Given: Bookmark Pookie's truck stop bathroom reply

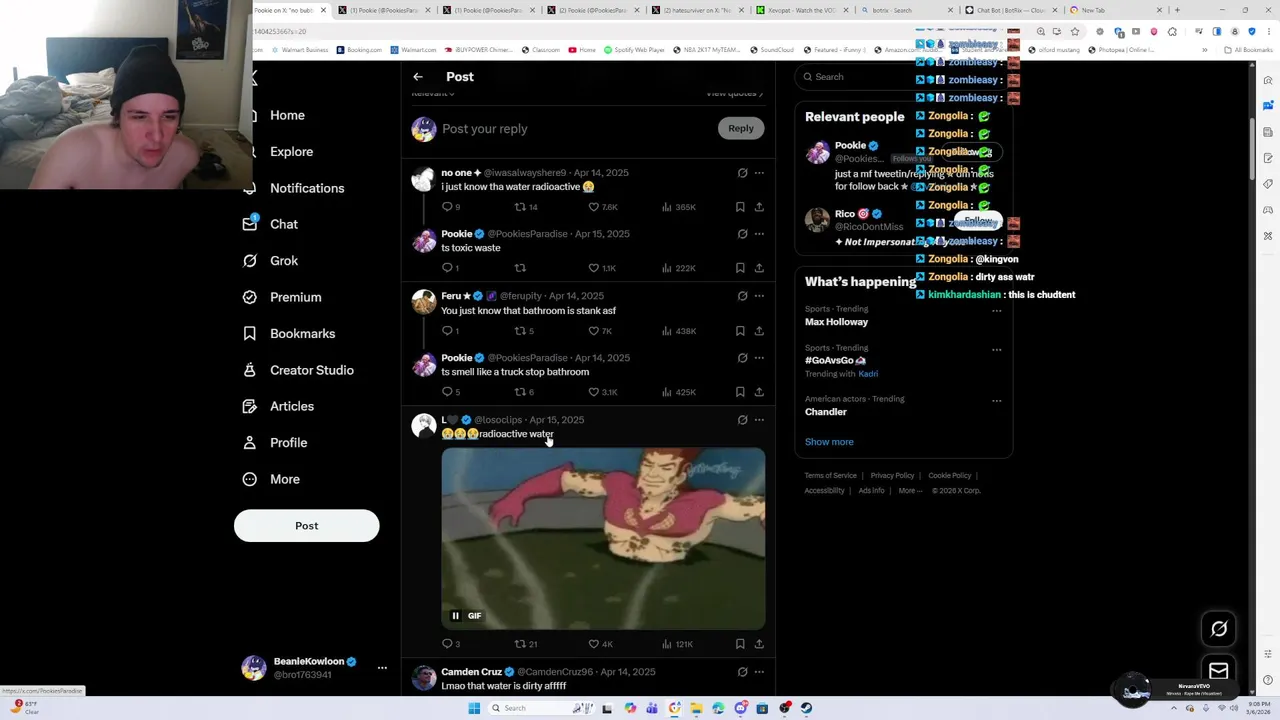Looking at the screenshot, I should 740,392.
